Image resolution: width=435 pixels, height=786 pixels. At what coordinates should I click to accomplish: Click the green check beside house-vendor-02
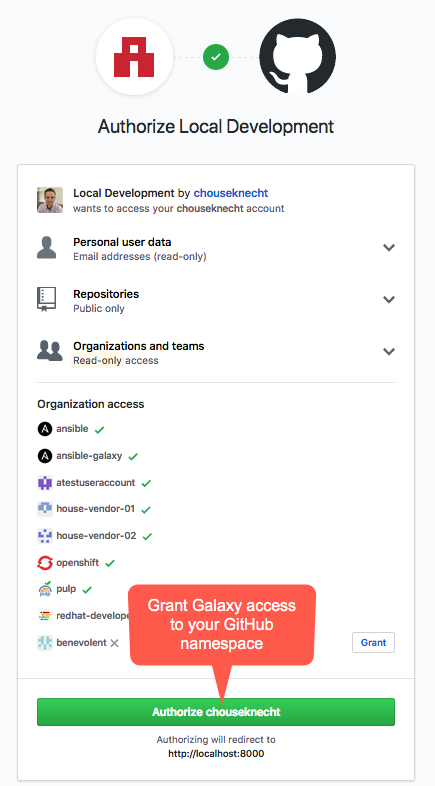[147, 536]
